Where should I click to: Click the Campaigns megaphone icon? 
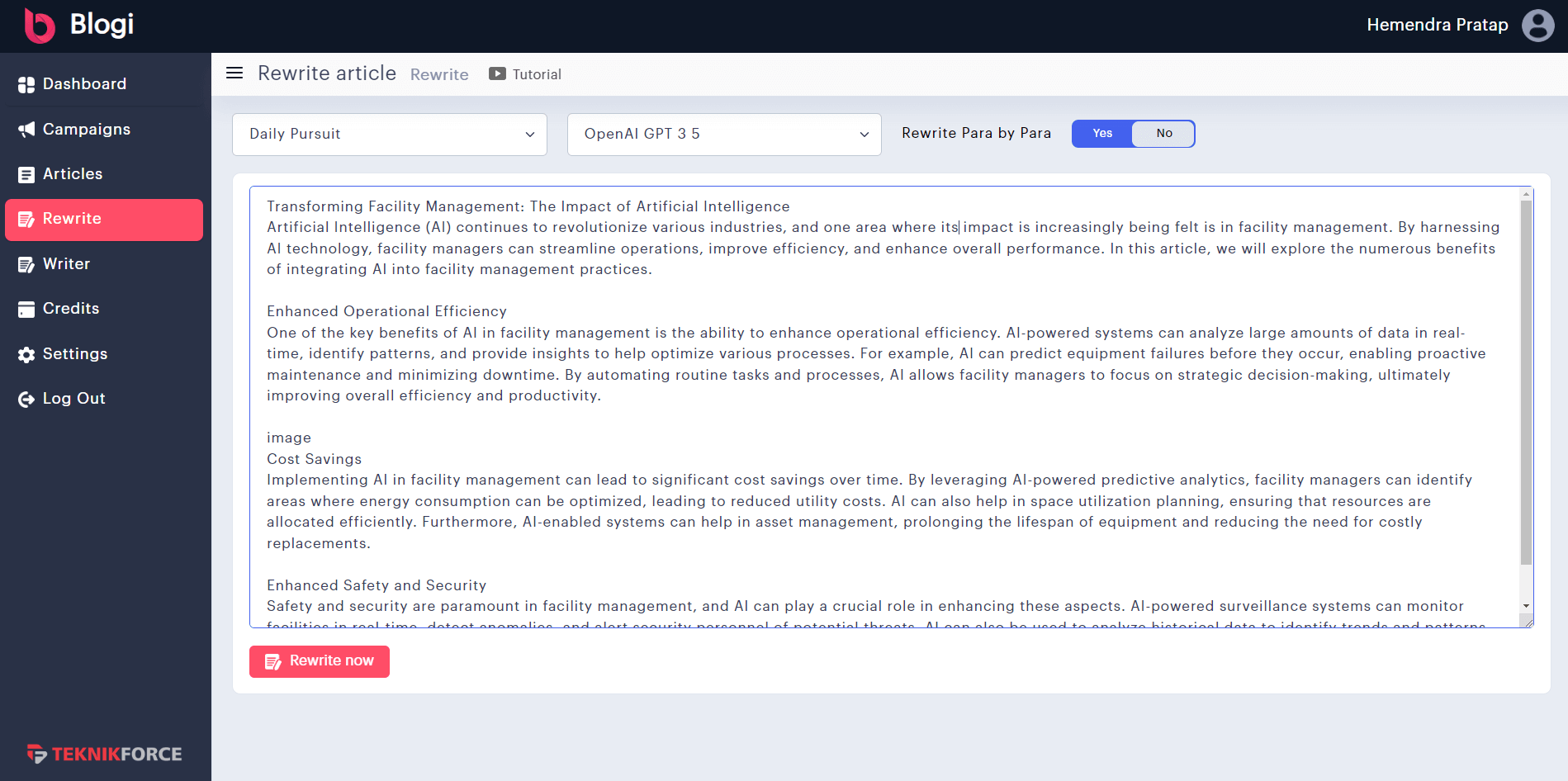(x=26, y=130)
